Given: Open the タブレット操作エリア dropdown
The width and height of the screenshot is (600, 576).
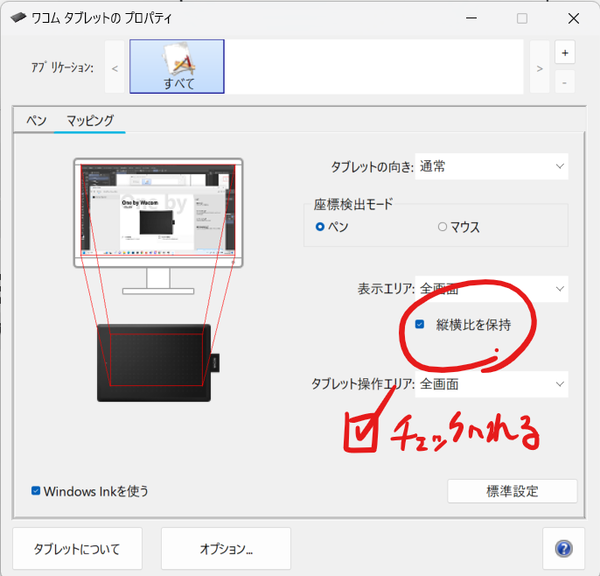Looking at the screenshot, I should [x=491, y=384].
